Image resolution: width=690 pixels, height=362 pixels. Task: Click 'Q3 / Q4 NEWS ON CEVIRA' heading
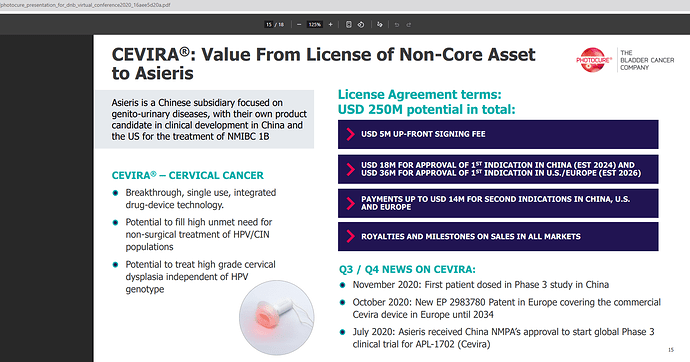pos(407,269)
